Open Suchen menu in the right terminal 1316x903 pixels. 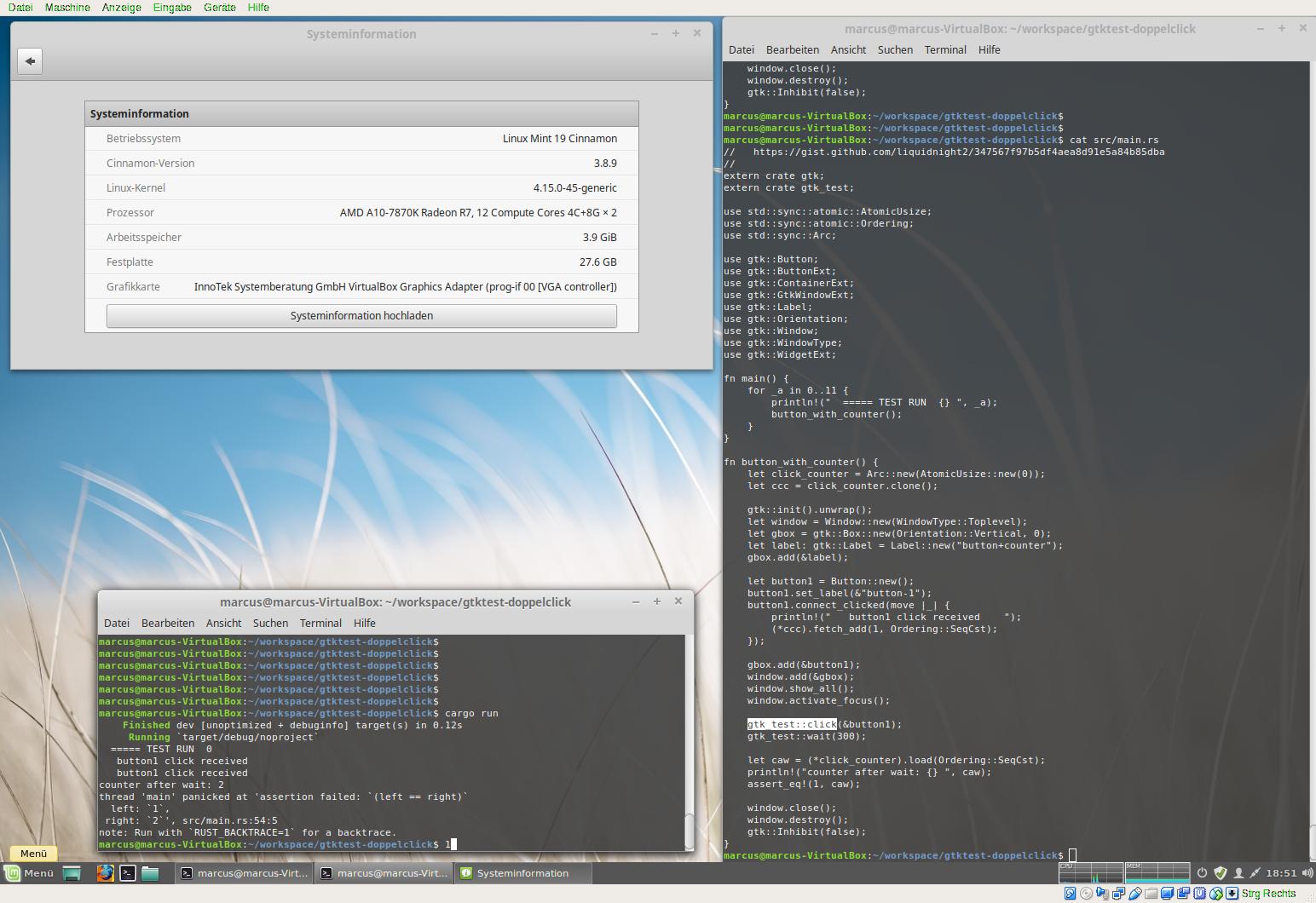click(895, 50)
